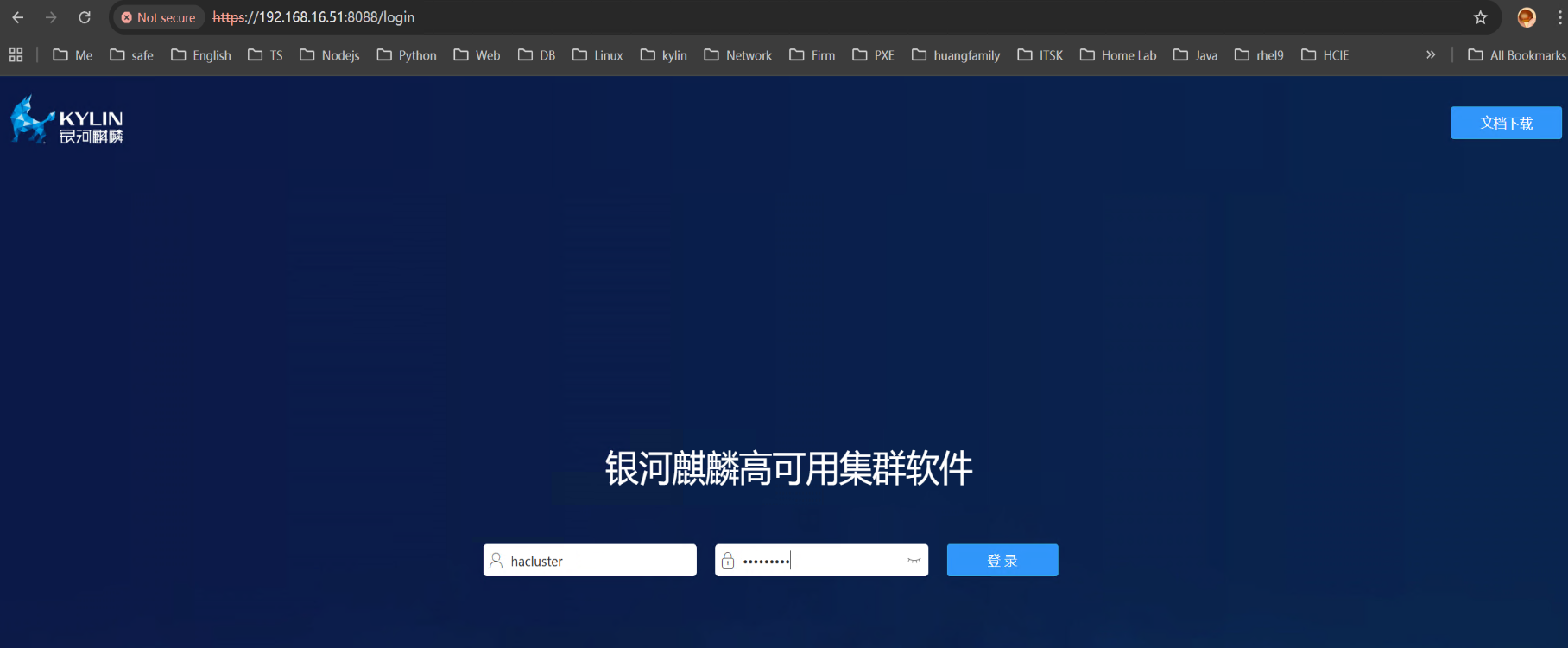Open the apps grid shortcut
Image resolution: width=1568 pixels, height=648 pixels.
16,55
